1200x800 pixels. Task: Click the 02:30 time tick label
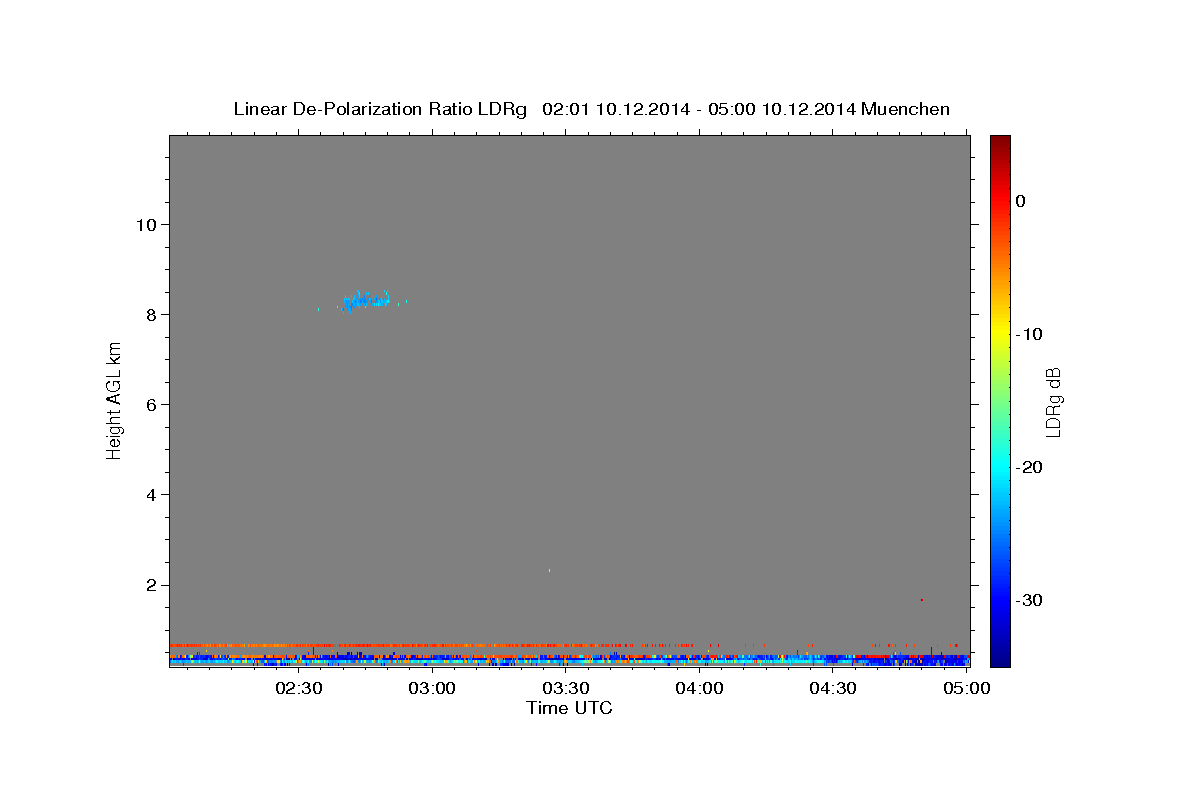299,688
